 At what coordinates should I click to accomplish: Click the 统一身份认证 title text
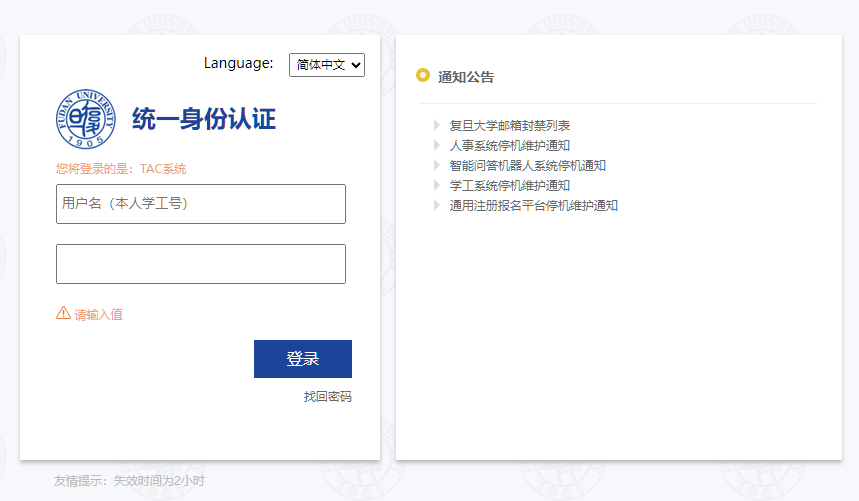[204, 119]
